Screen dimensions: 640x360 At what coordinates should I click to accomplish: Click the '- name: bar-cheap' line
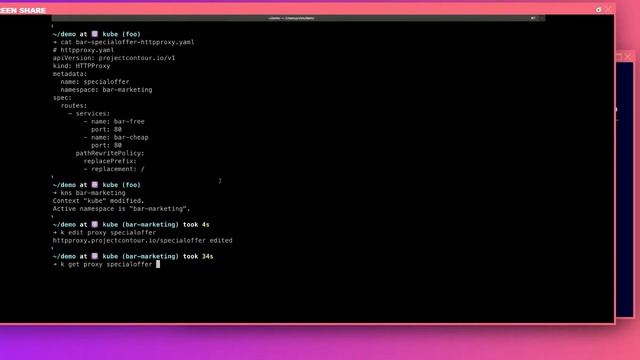[116, 138]
